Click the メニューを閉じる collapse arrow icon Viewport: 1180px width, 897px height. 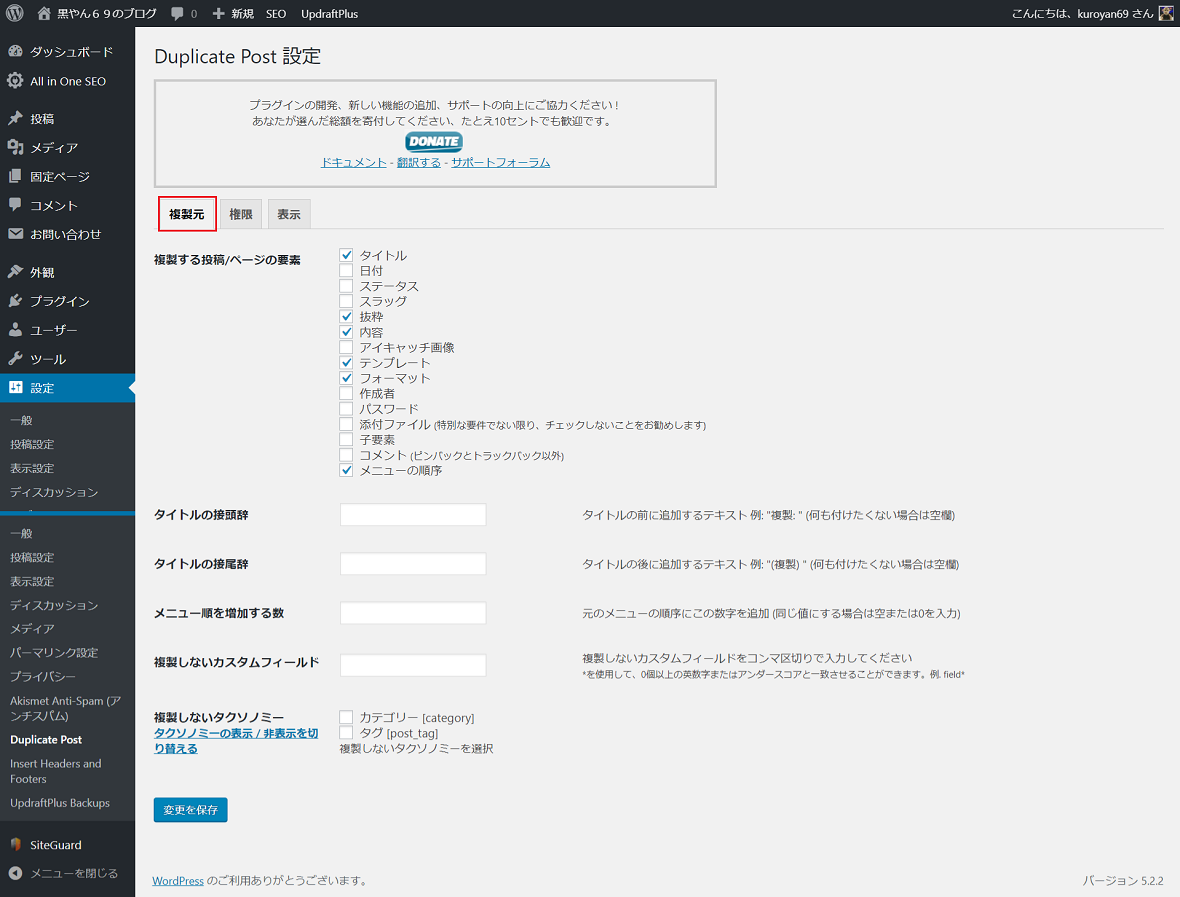click(15, 873)
